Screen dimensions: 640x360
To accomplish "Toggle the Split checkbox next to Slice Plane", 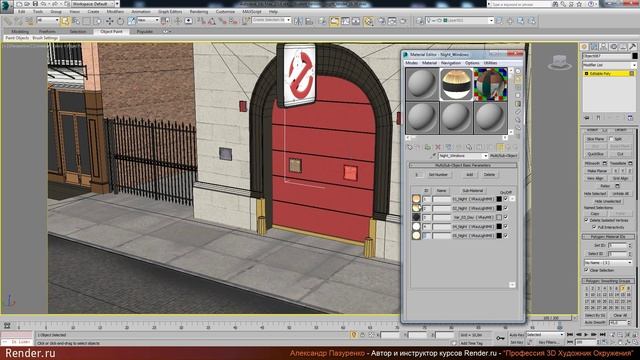I will 611,139.
